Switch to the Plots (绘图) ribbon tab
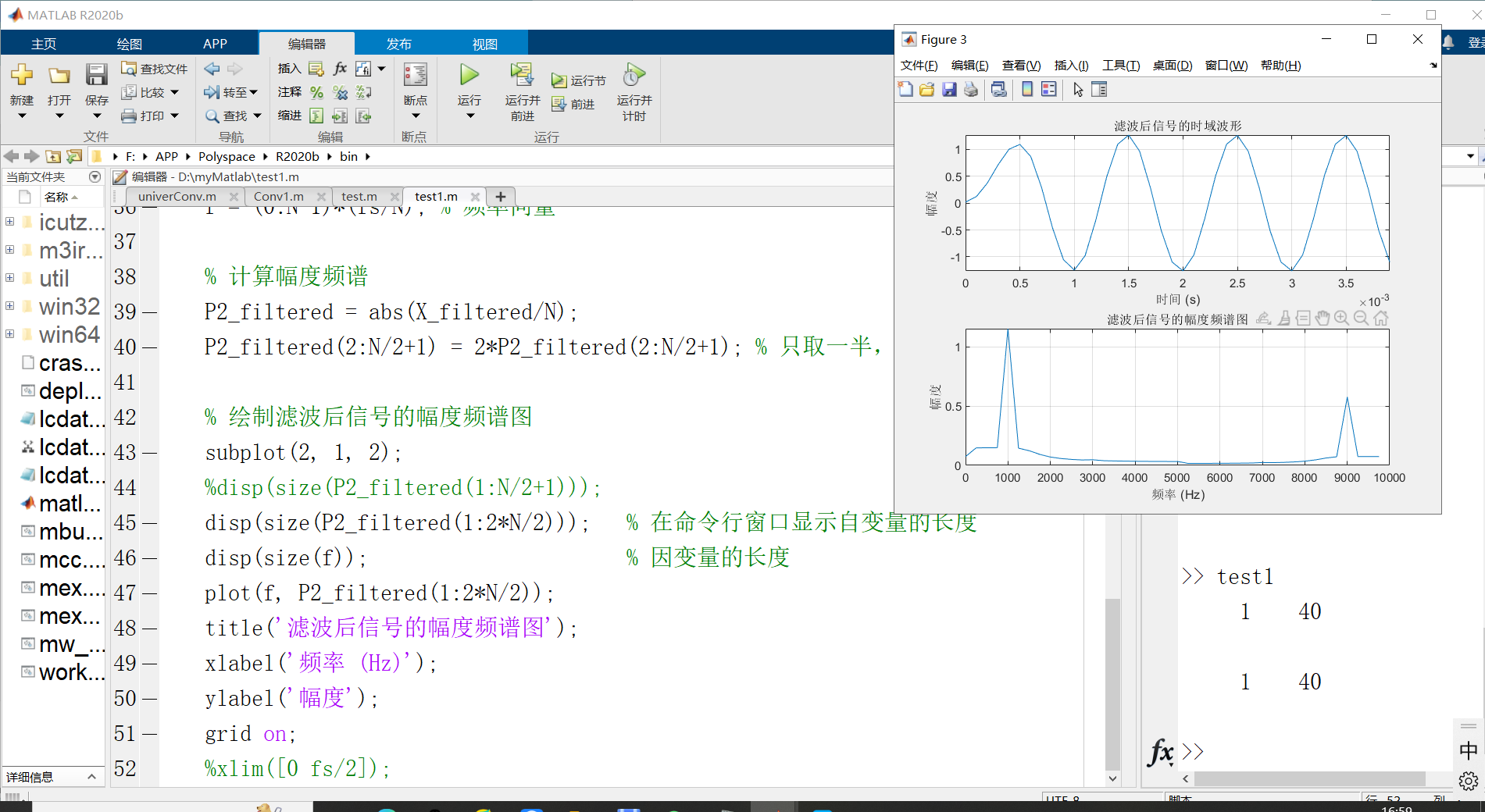Screen dimensions: 1485x812 point(130,44)
